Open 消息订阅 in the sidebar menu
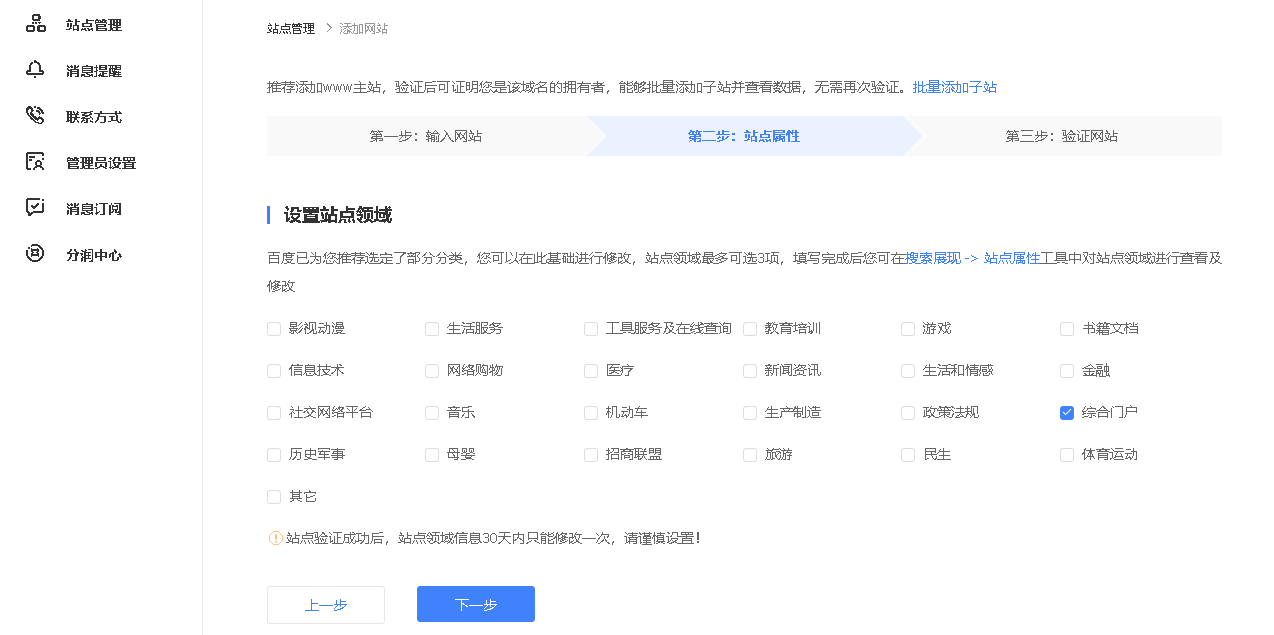The width and height of the screenshot is (1274, 635). (x=94, y=209)
